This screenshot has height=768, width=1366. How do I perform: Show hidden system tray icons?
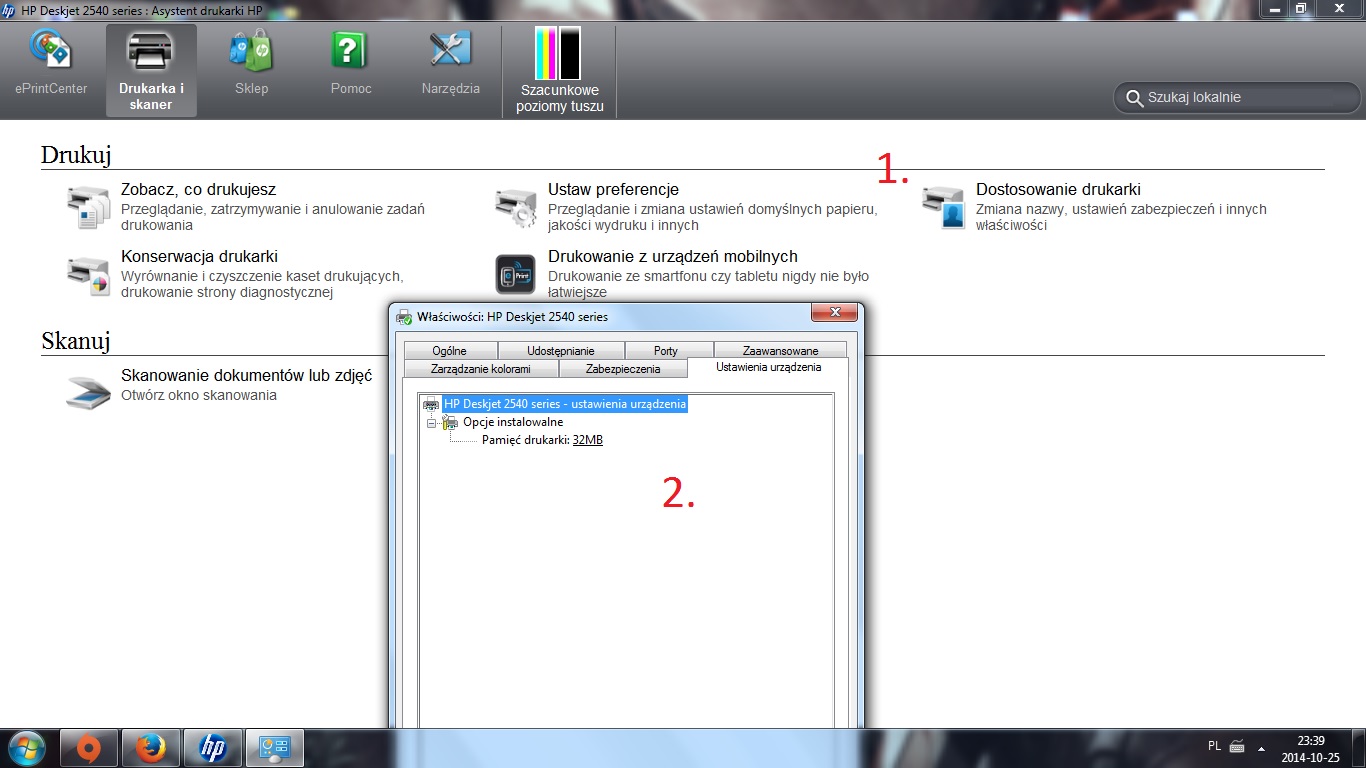(1262, 747)
